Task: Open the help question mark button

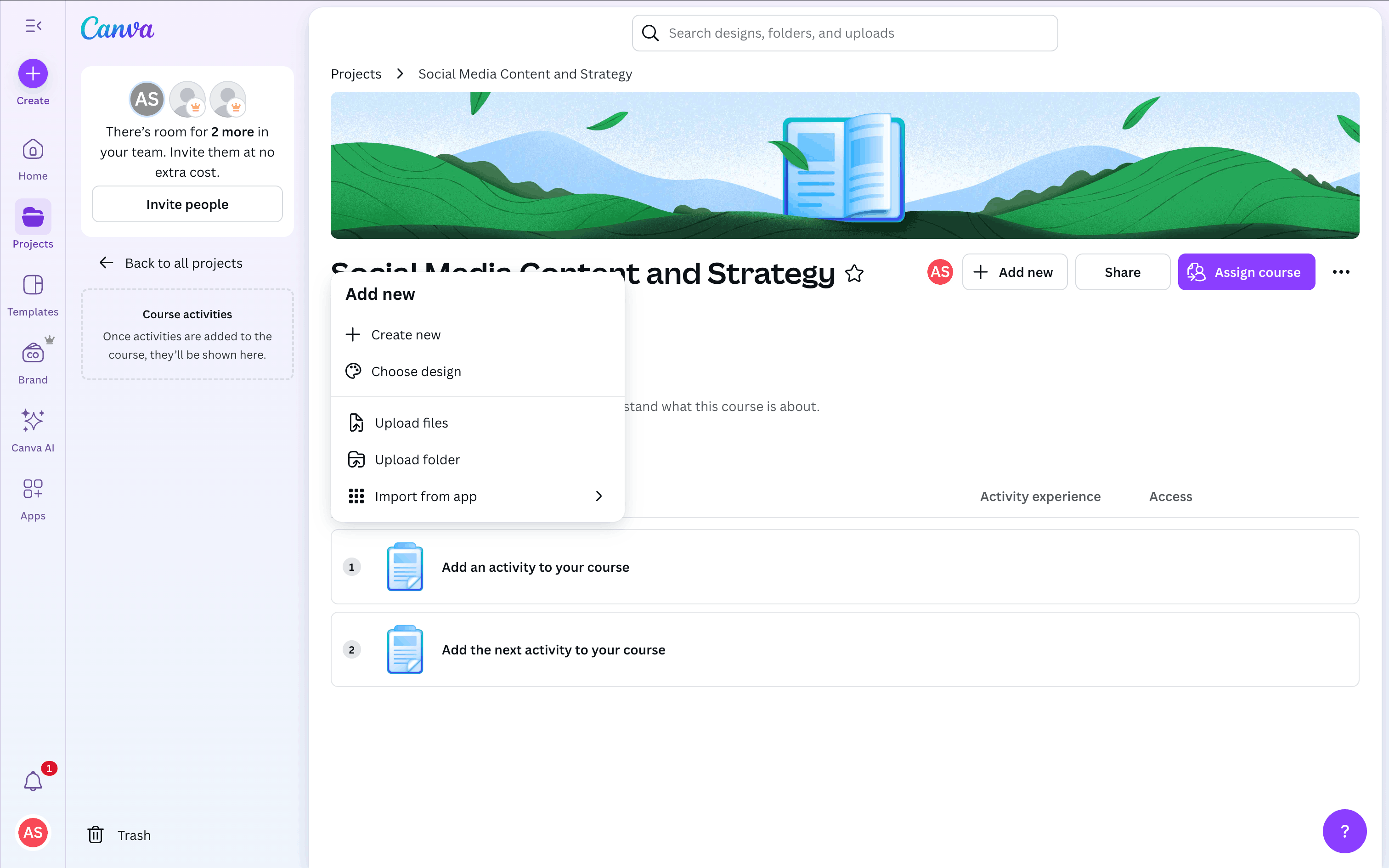Action: [x=1344, y=831]
